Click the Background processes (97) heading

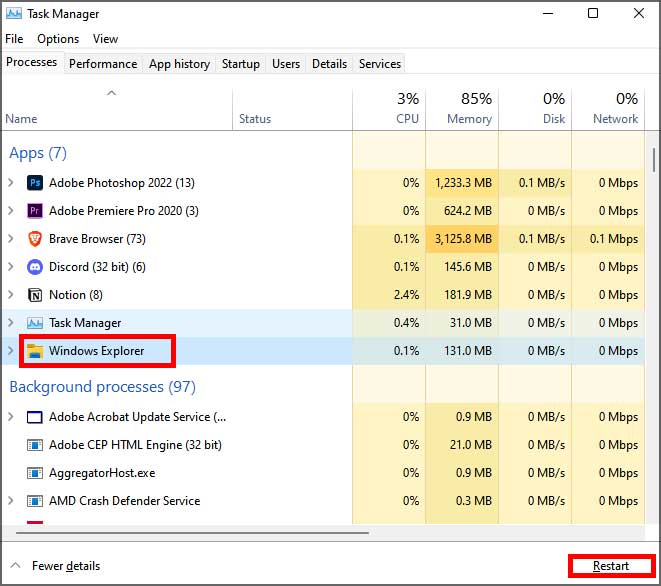(102, 387)
